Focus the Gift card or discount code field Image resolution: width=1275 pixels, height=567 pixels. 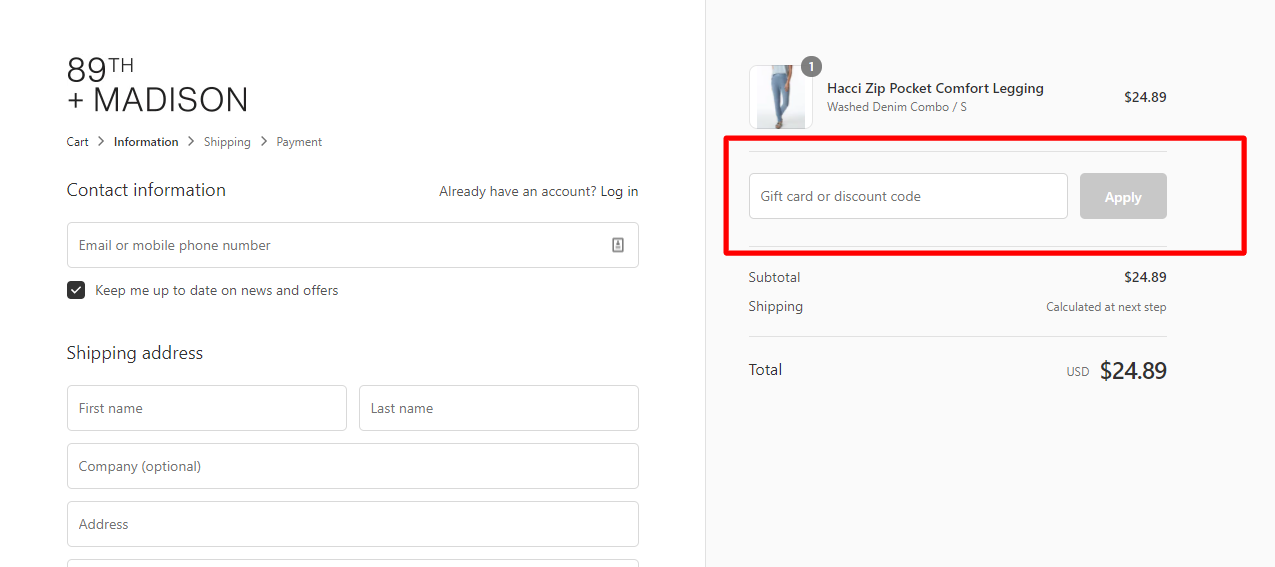click(908, 196)
